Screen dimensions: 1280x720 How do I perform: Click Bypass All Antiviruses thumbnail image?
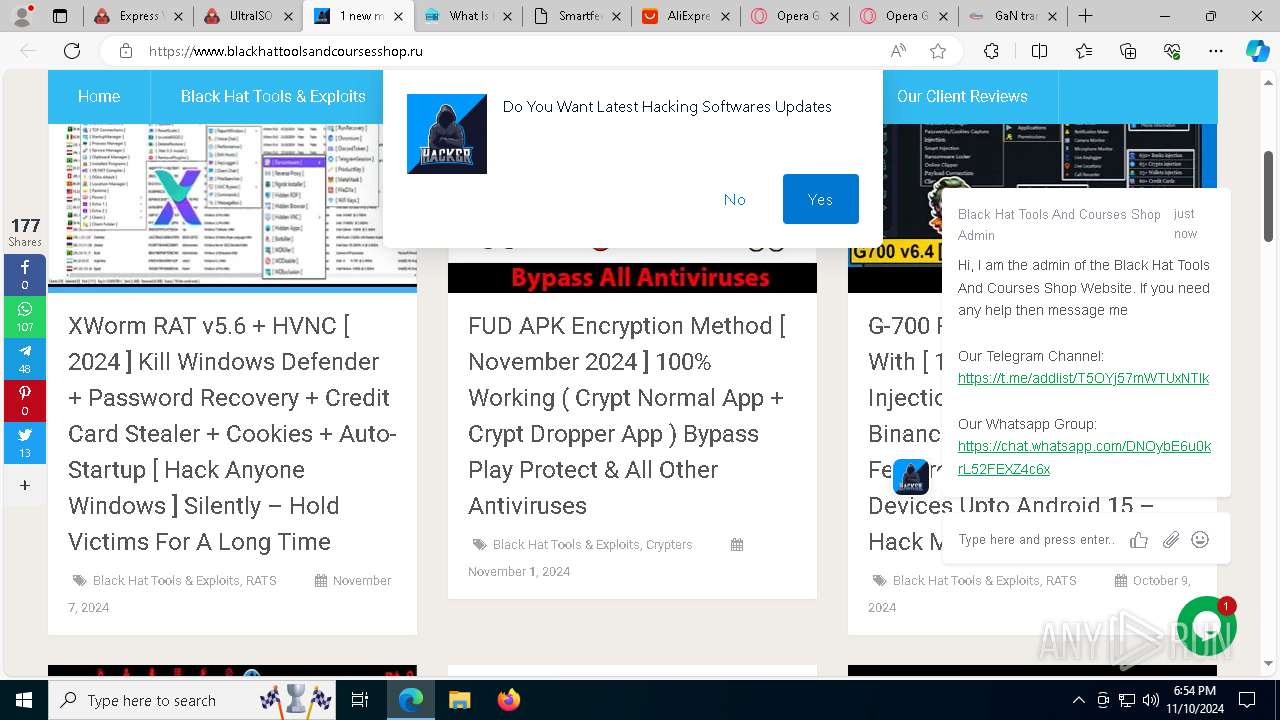tap(632, 270)
